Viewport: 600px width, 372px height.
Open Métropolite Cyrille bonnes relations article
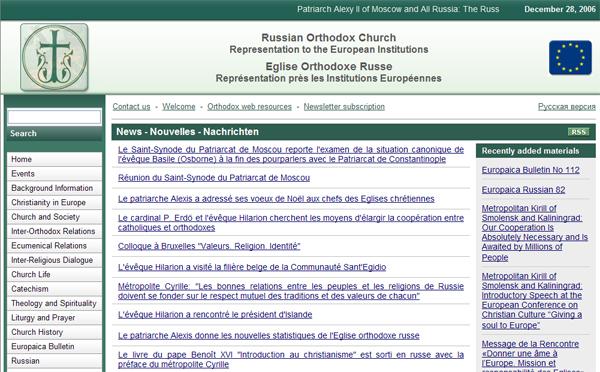(x=291, y=291)
